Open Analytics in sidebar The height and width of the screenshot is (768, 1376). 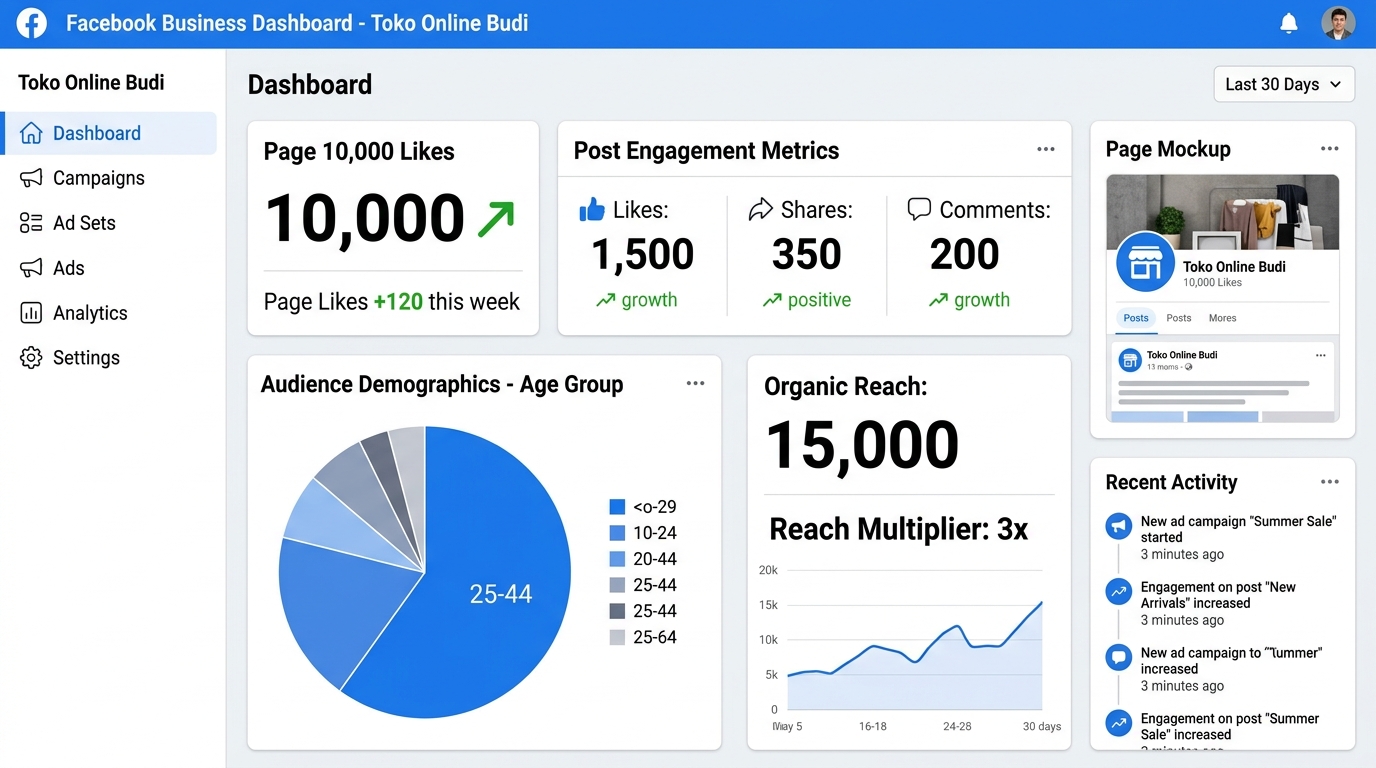point(109,313)
